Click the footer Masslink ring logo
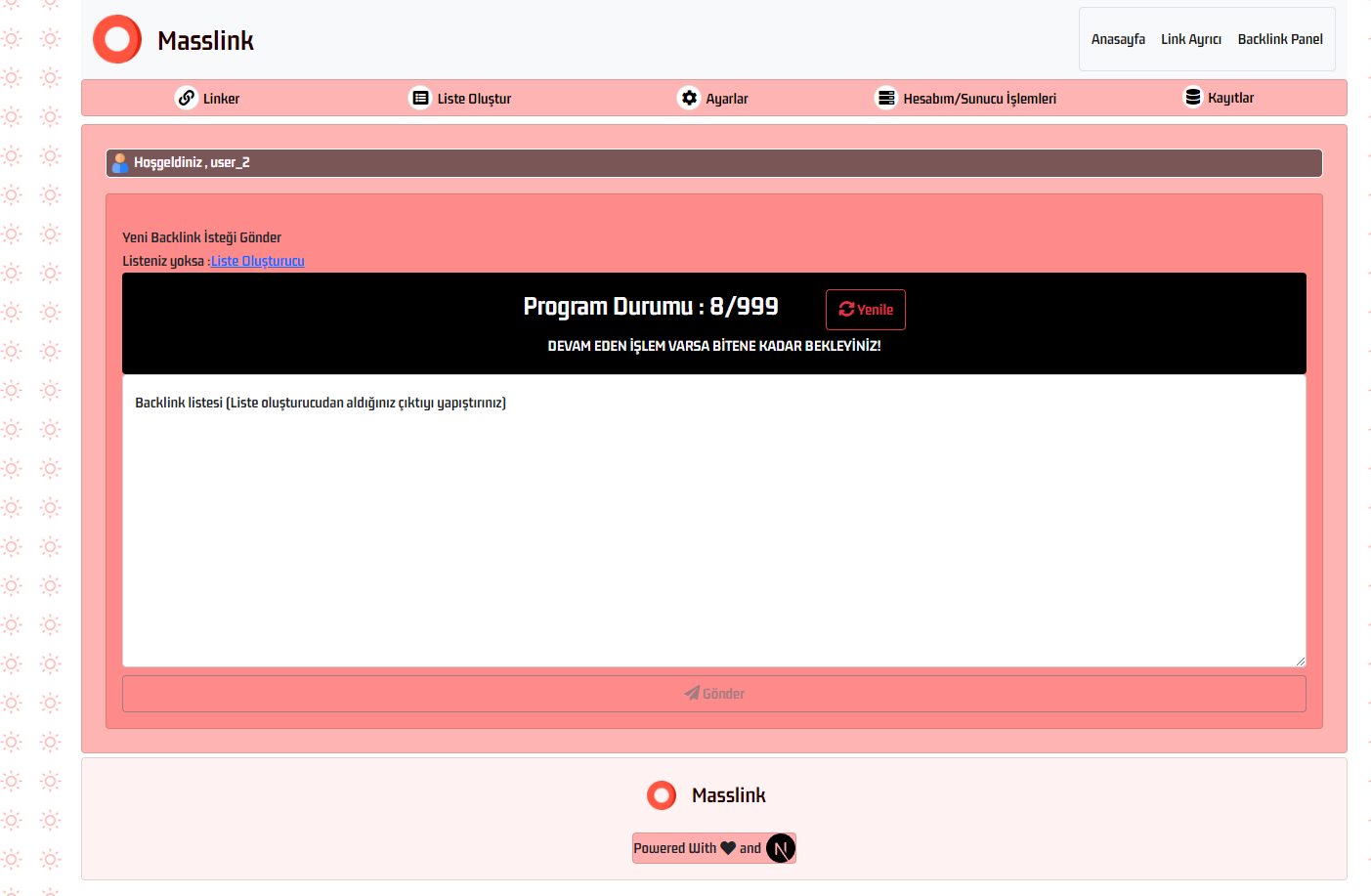 [662, 795]
